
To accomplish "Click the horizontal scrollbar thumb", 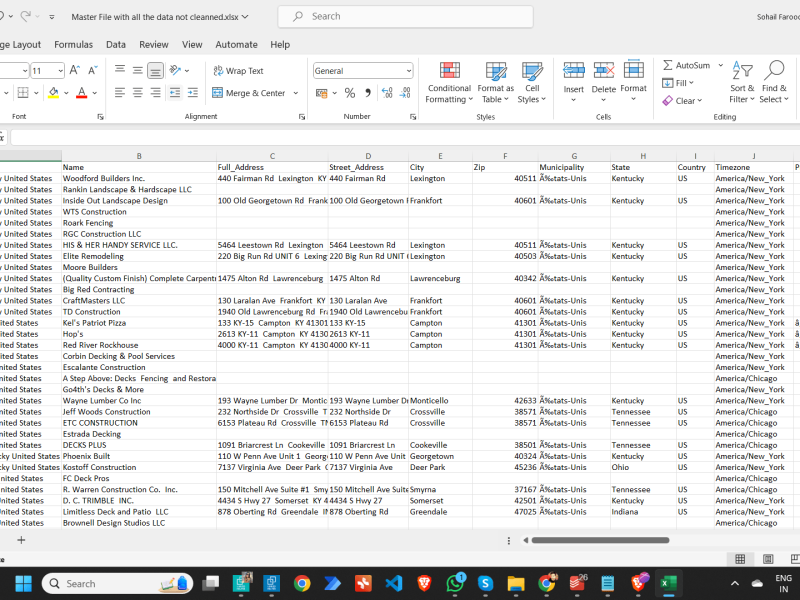I will pyautogui.click(x=600, y=540).
